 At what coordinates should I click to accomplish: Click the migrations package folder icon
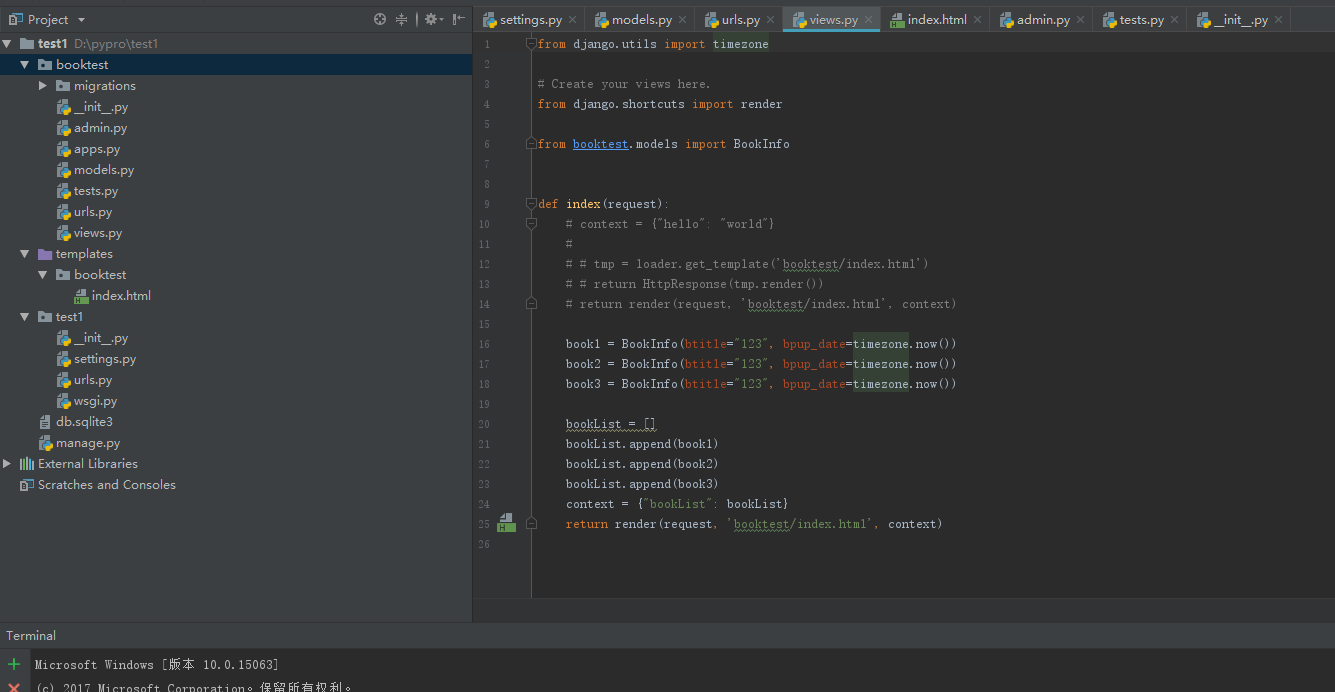coord(63,86)
